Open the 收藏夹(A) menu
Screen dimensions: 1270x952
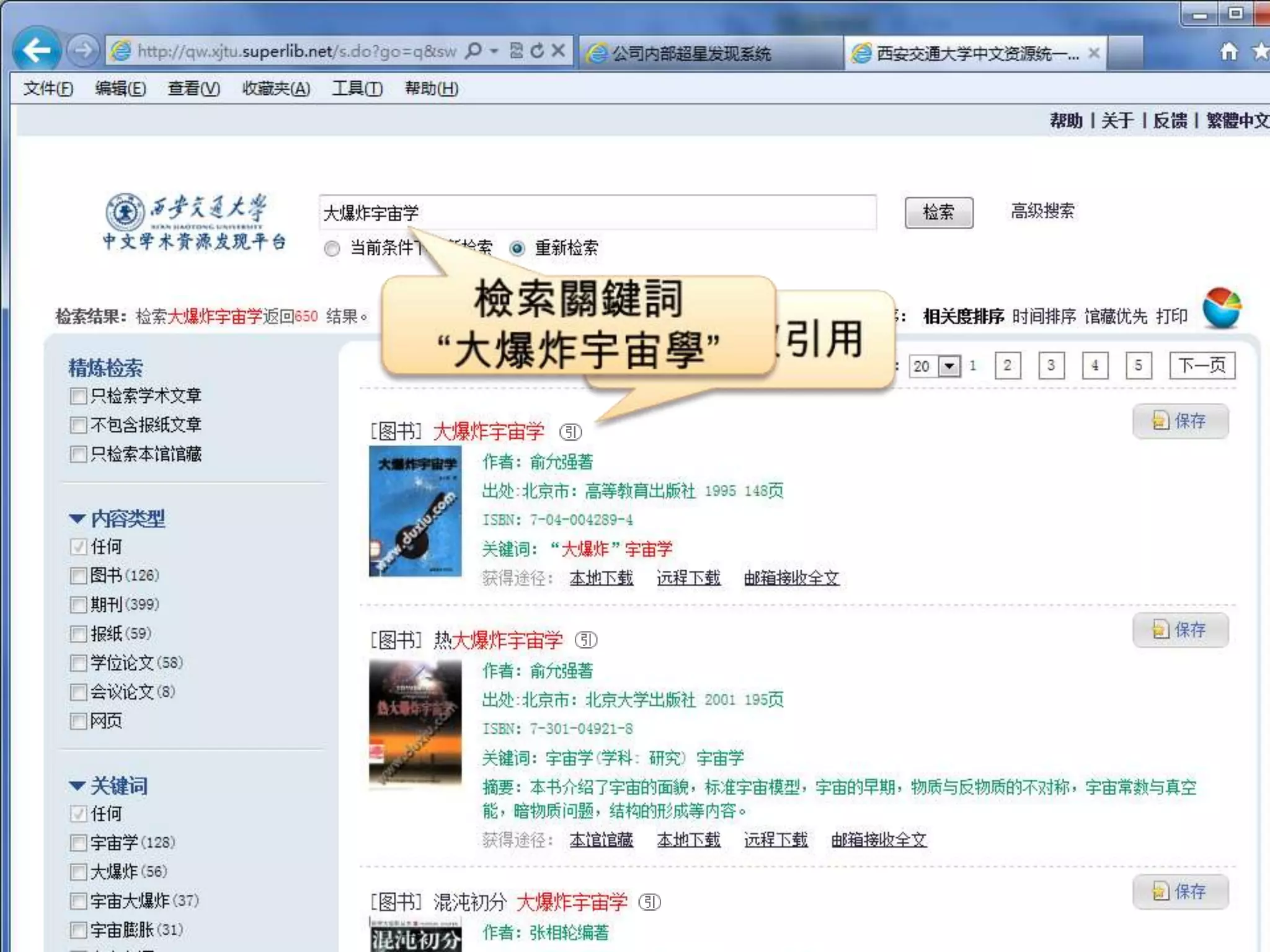(x=275, y=89)
